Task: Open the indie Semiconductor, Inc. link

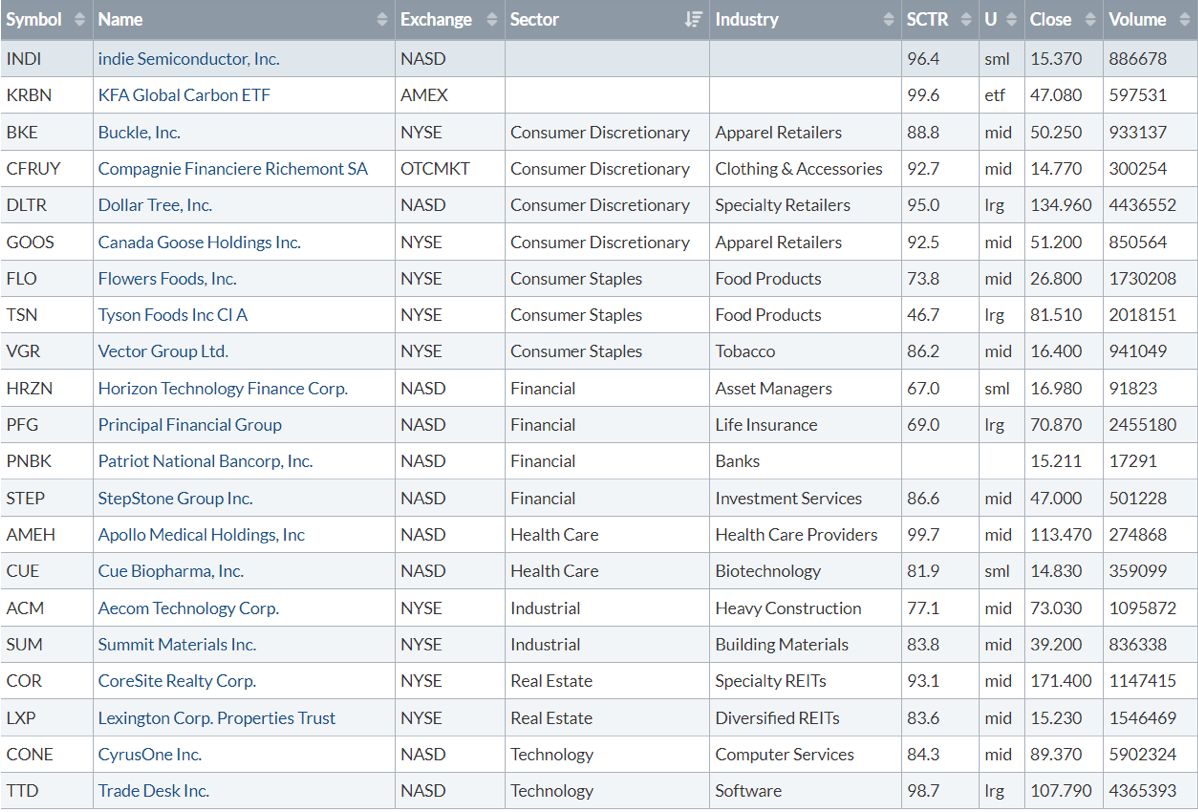Action: [188, 59]
